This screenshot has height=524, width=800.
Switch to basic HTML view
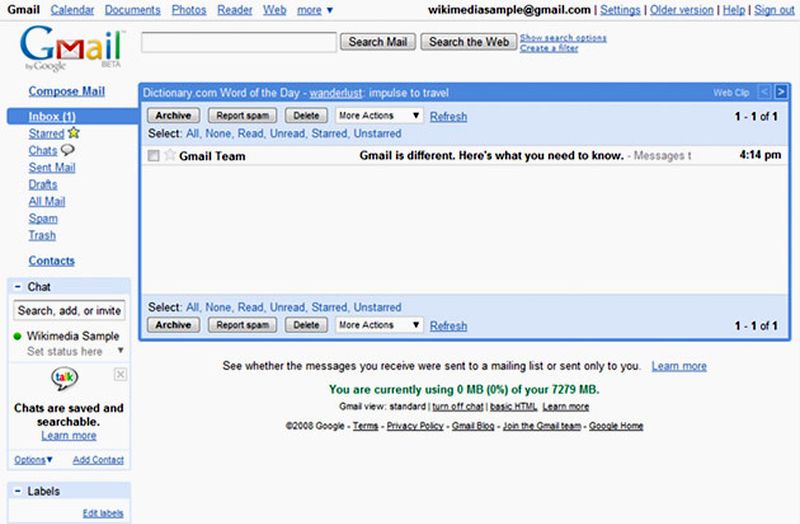tap(513, 407)
